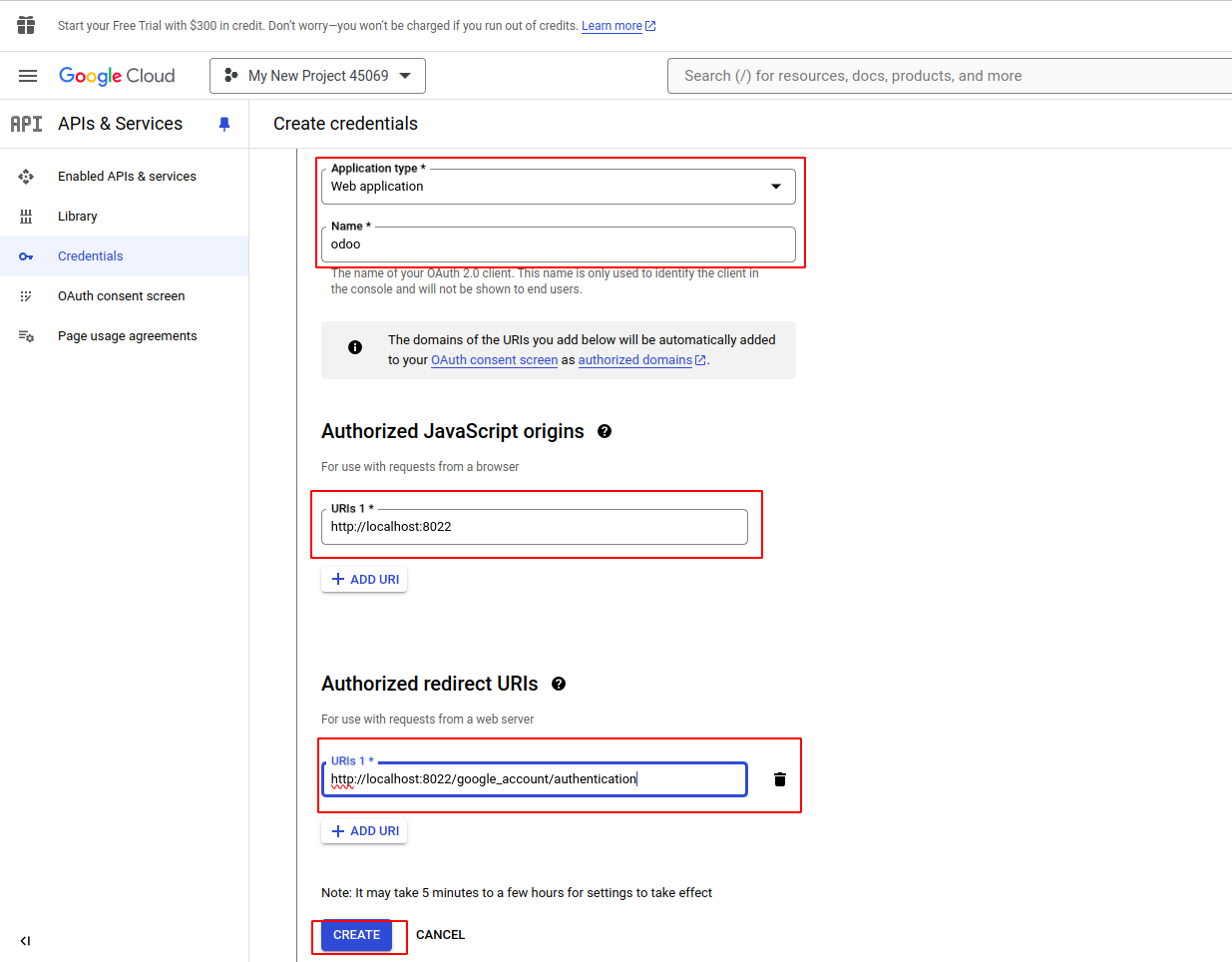The height and width of the screenshot is (962, 1232).
Task: Add URI under Authorized JavaScript origins
Action: (x=364, y=580)
